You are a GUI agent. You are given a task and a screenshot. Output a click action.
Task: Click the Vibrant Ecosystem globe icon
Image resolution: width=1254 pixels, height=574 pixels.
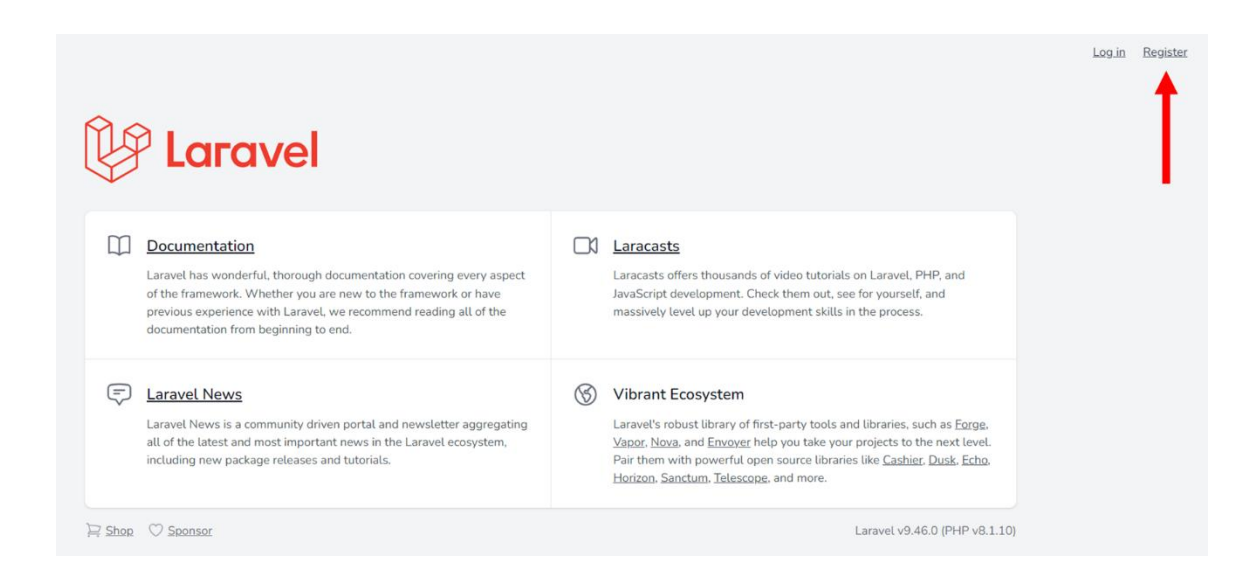tap(585, 394)
